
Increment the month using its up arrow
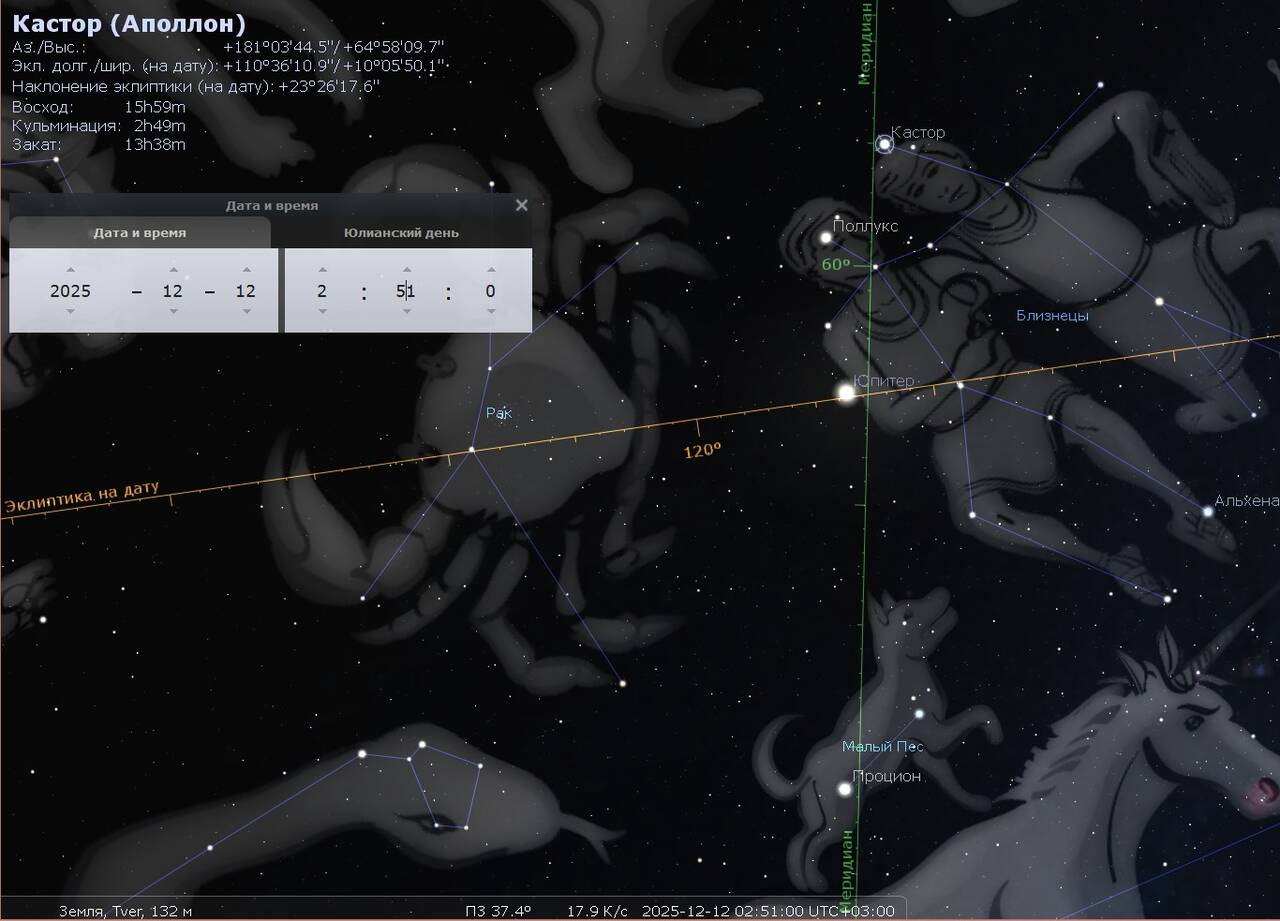click(x=173, y=269)
